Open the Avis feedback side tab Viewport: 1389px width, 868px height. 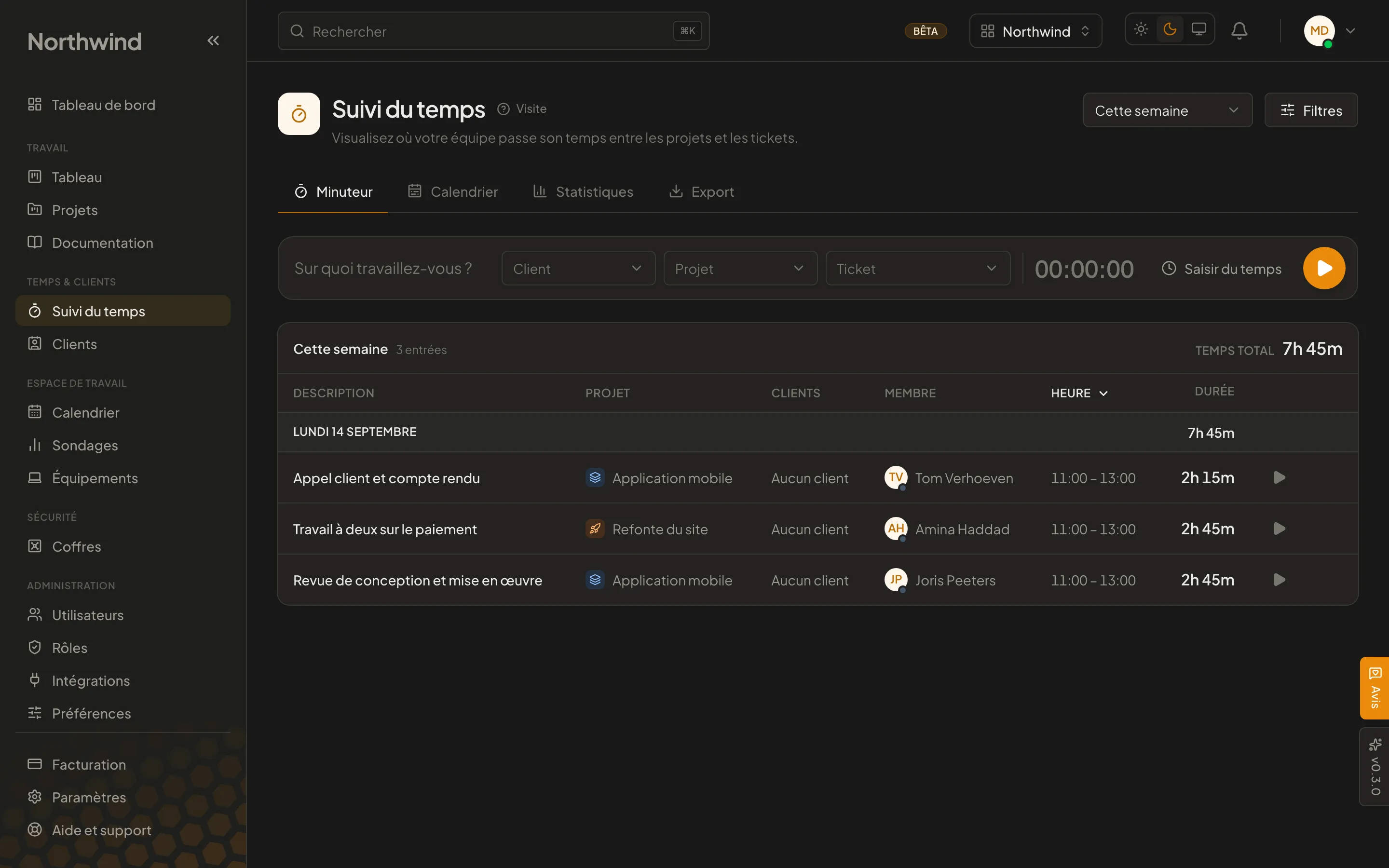click(1374, 688)
